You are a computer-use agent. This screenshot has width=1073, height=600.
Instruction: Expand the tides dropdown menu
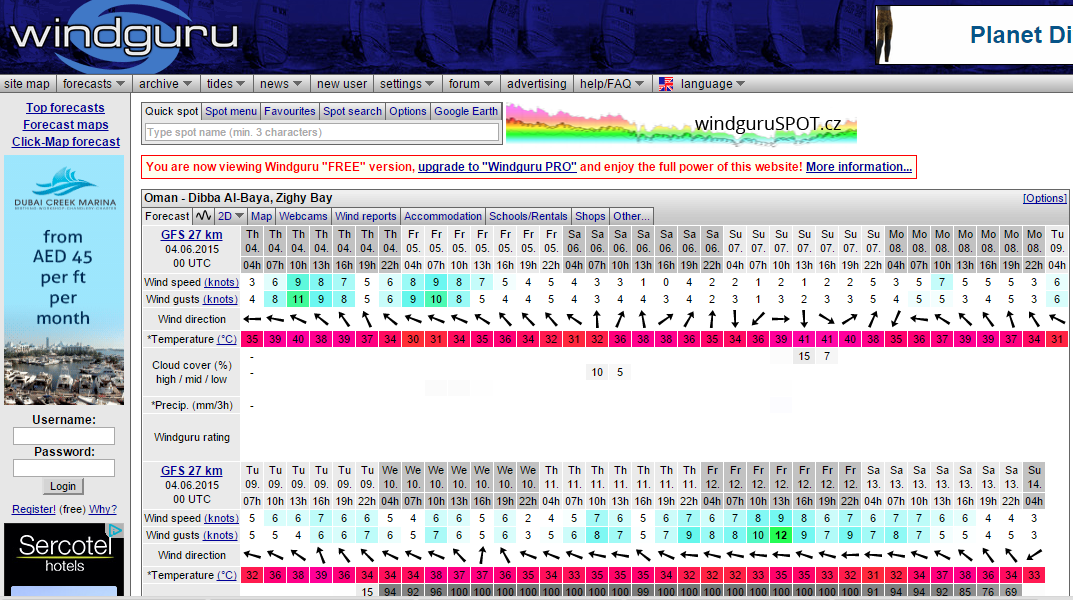226,84
